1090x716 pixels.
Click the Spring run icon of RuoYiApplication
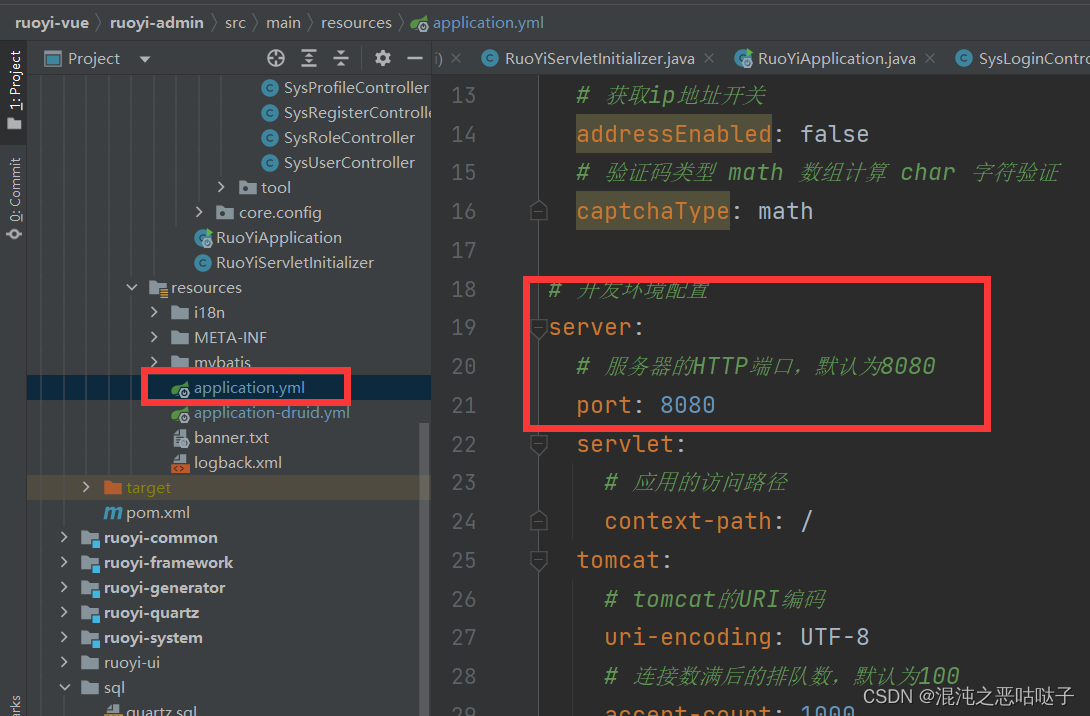pos(203,238)
